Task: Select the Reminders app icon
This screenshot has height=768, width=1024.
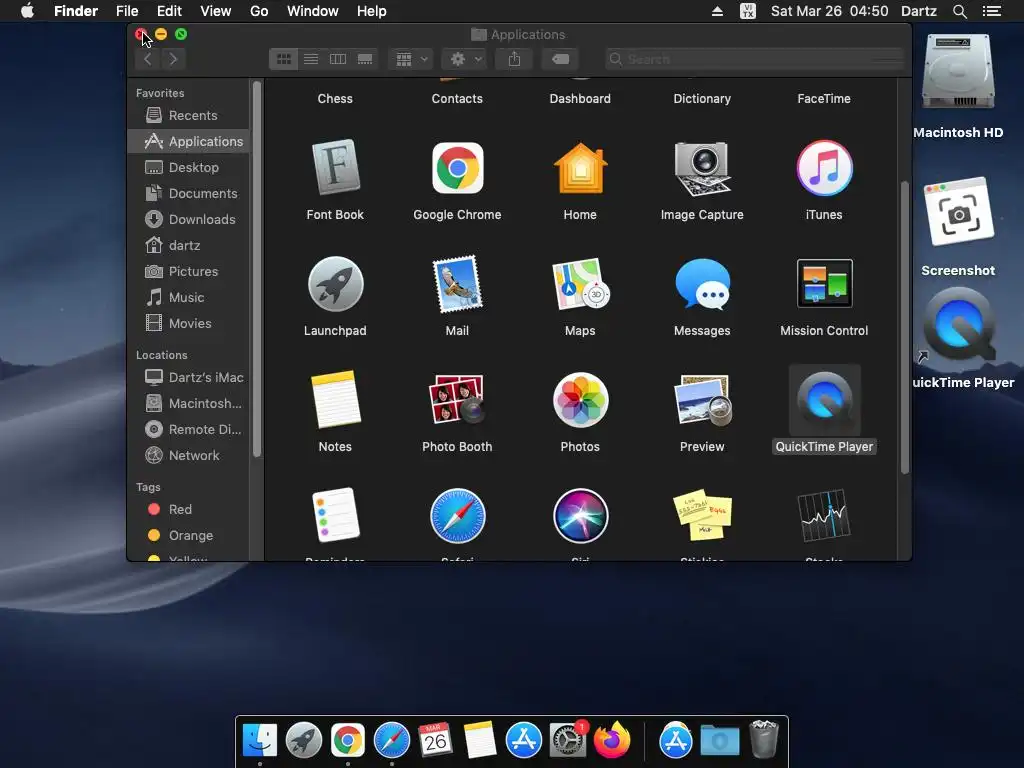Action: click(335, 515)
